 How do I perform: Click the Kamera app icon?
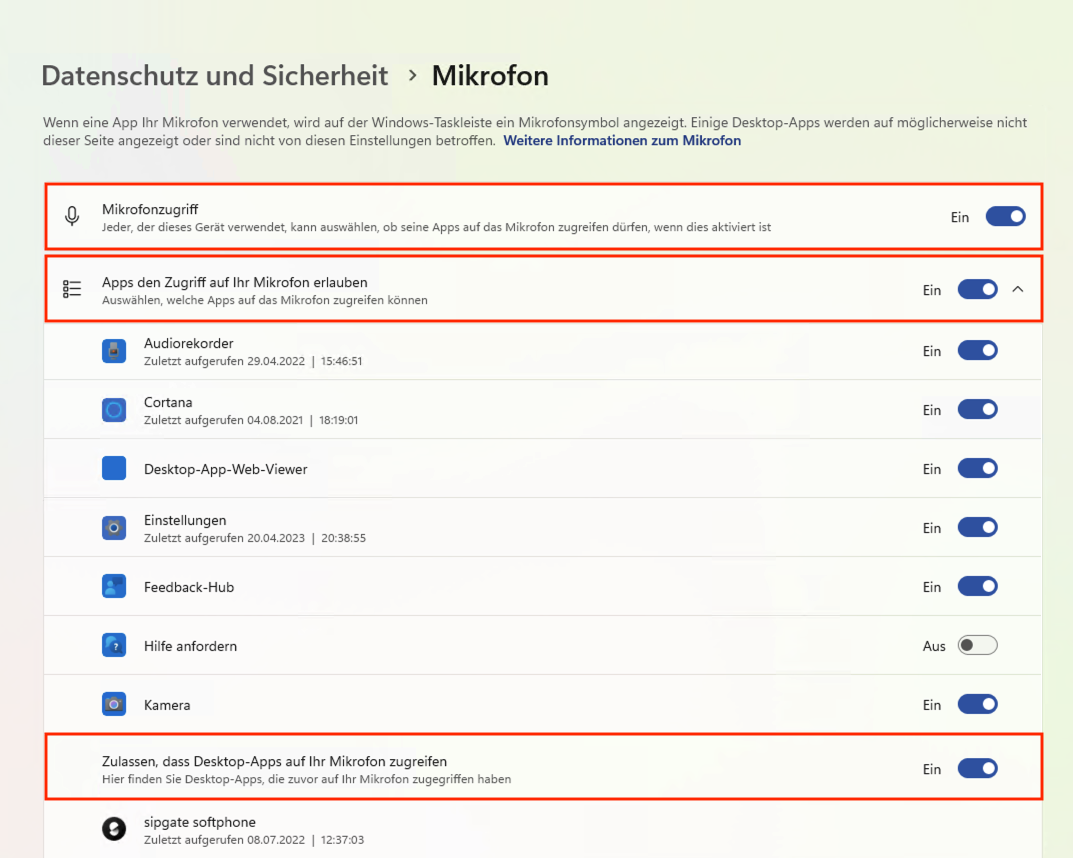click(113, 704)
